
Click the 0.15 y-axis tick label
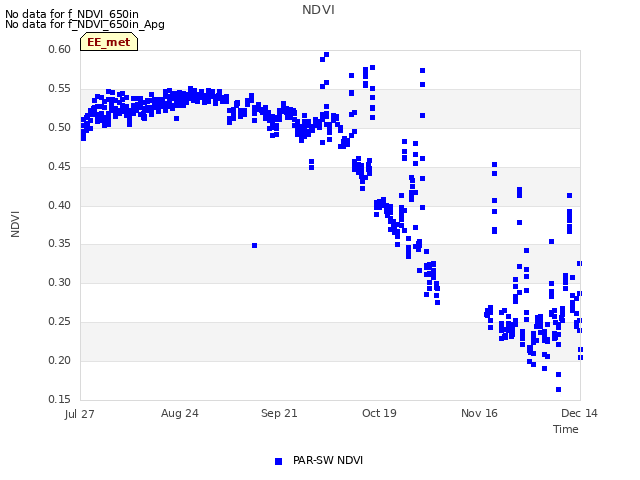coord(60,399)
